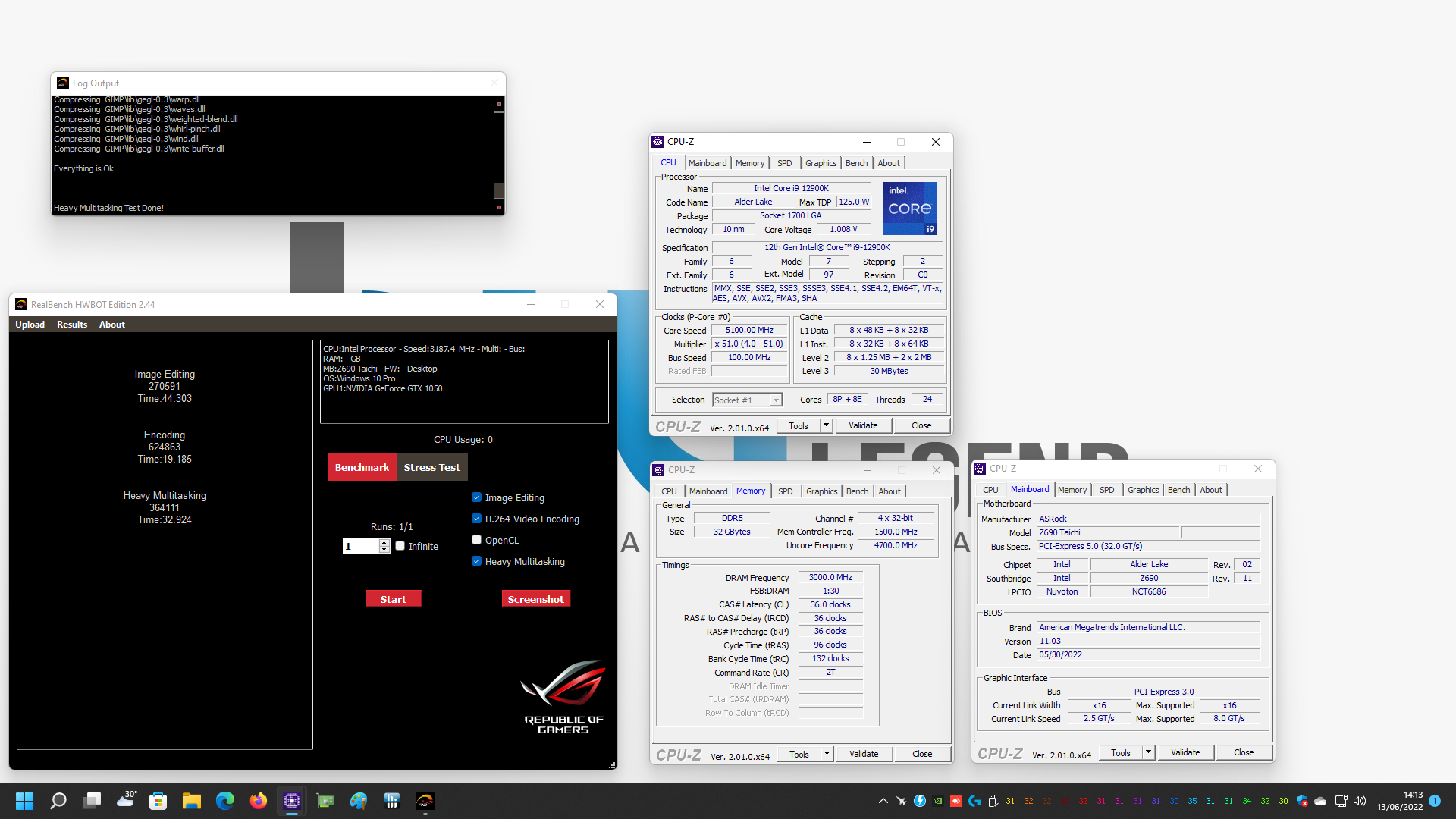This screenshot has height=819, width=1456.
Task: Open network status tray icon
Action: (x=1341, y=801)
